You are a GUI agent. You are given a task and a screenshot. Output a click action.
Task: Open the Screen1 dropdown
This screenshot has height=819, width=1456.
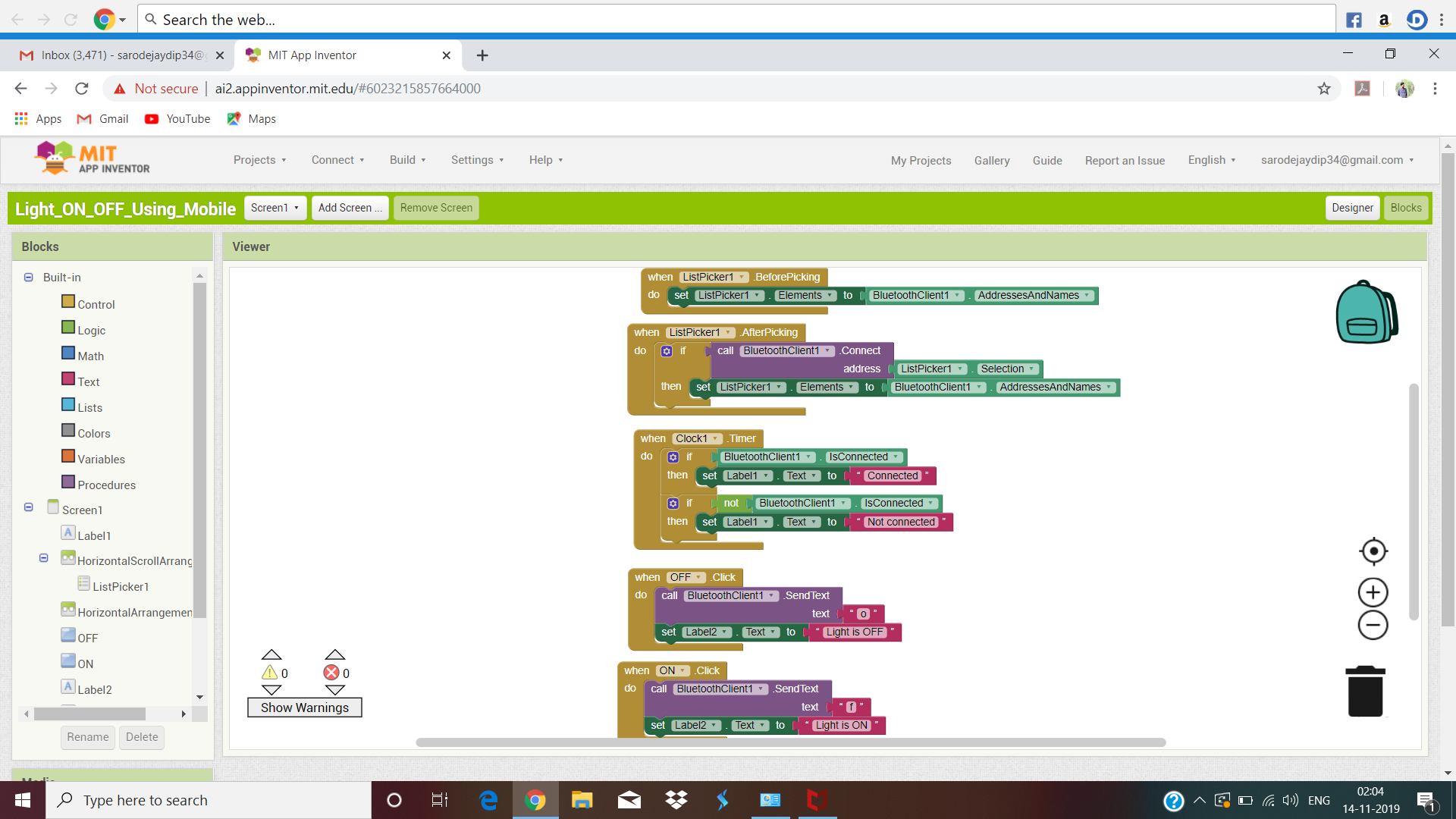coord(275,208)
